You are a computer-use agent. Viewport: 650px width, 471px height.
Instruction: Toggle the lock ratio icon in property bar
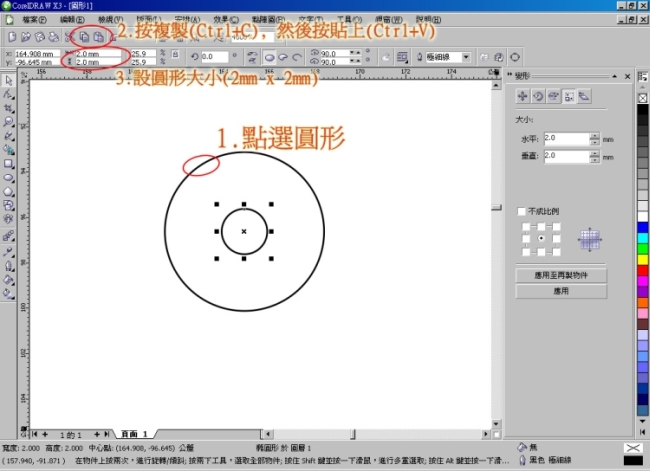(x=175, y=54)
